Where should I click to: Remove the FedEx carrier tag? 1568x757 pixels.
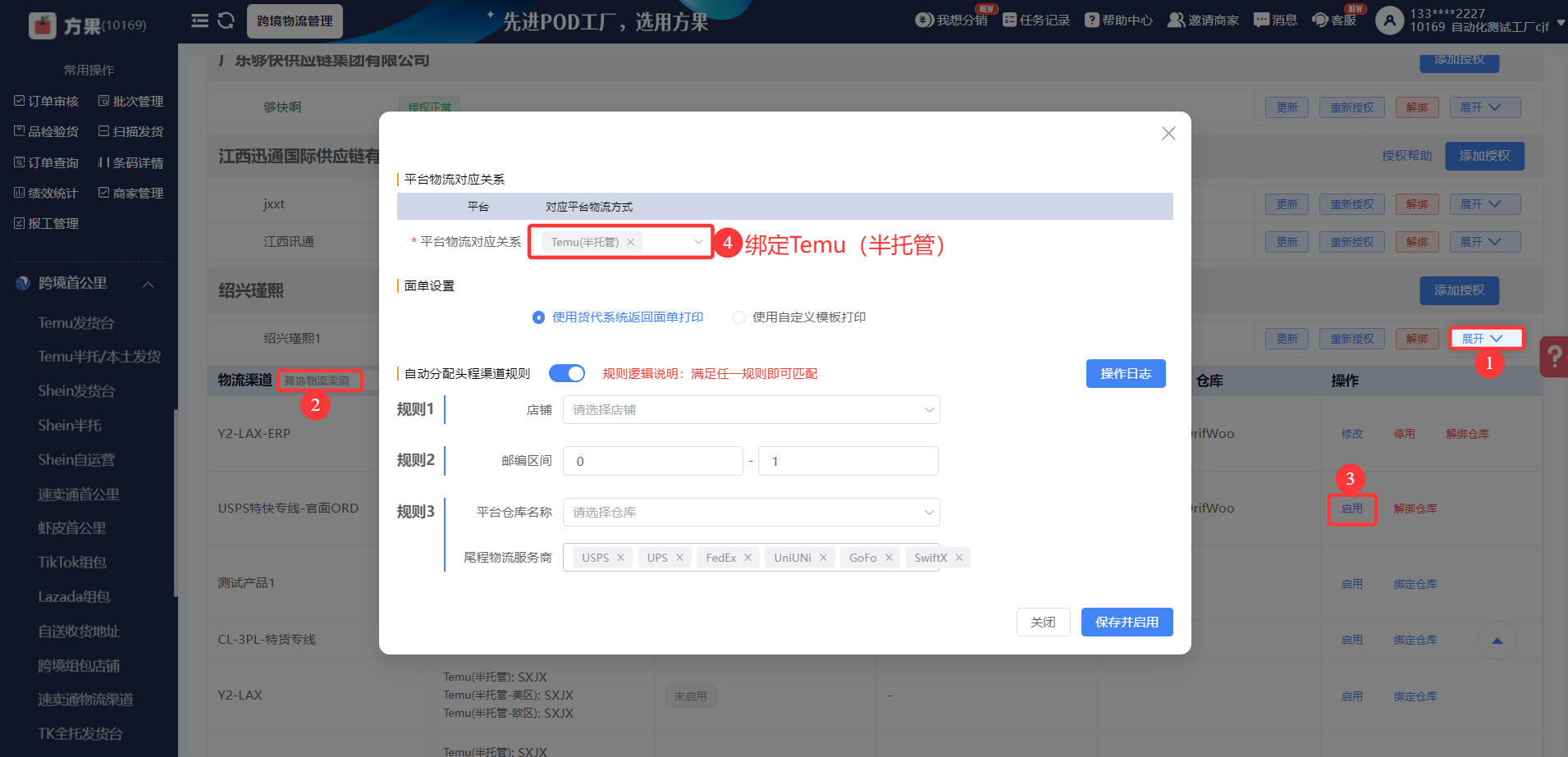[747, 558]
